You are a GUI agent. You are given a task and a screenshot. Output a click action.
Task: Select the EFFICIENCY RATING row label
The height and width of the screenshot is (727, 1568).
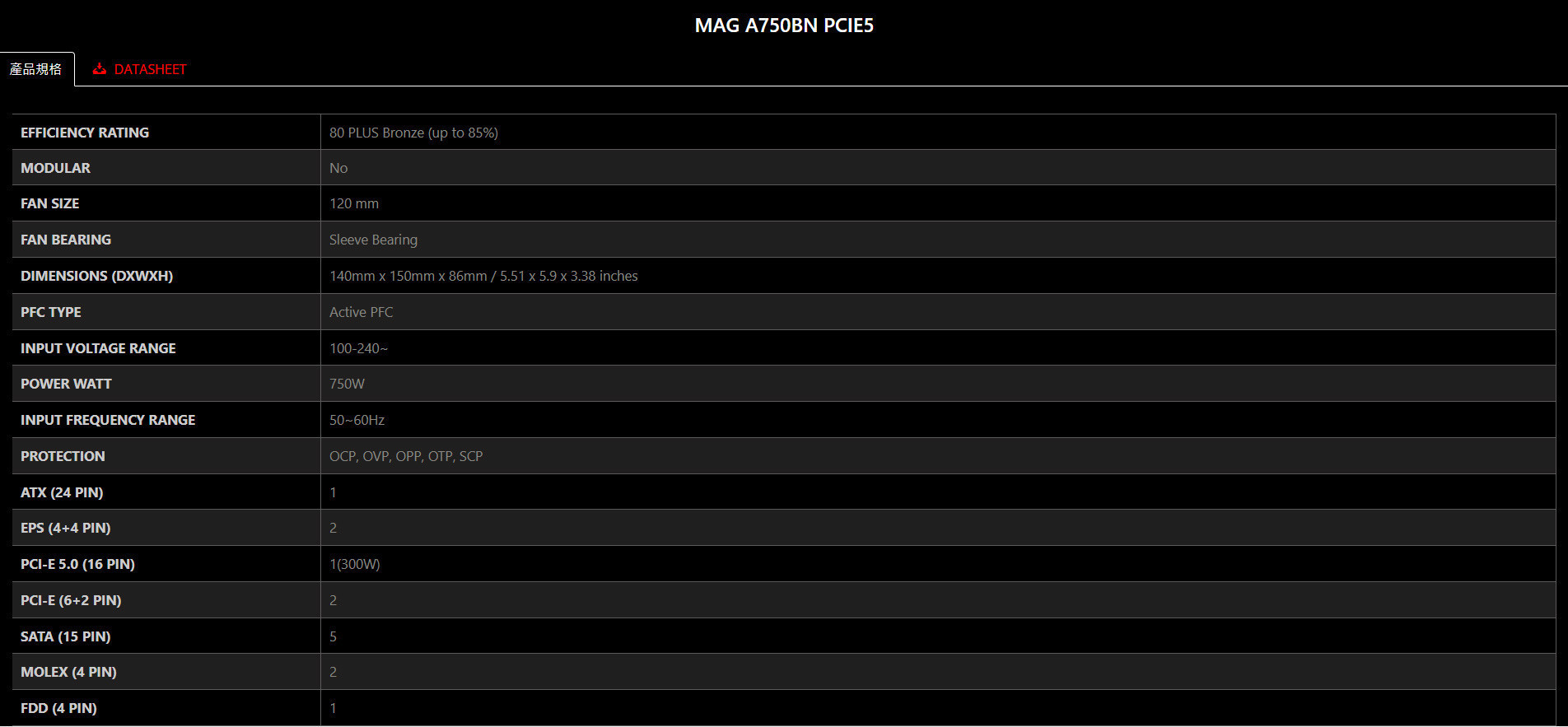pos(85,133)
